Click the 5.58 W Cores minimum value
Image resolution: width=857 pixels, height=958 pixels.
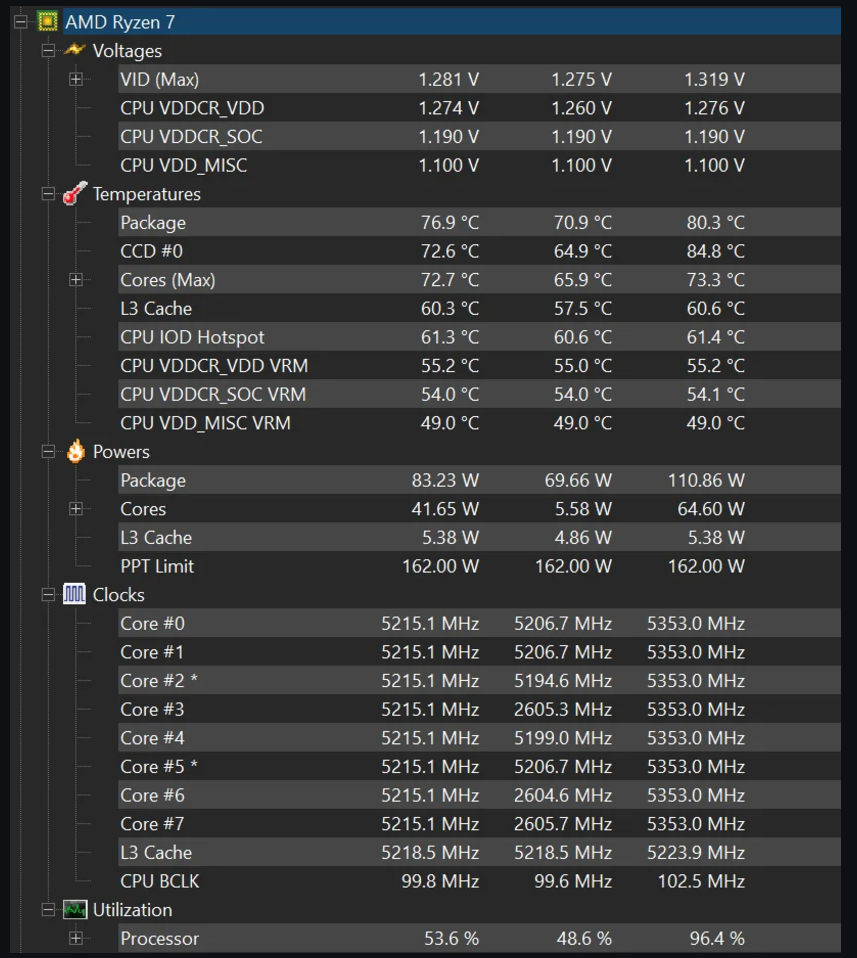tap(583, 509)
